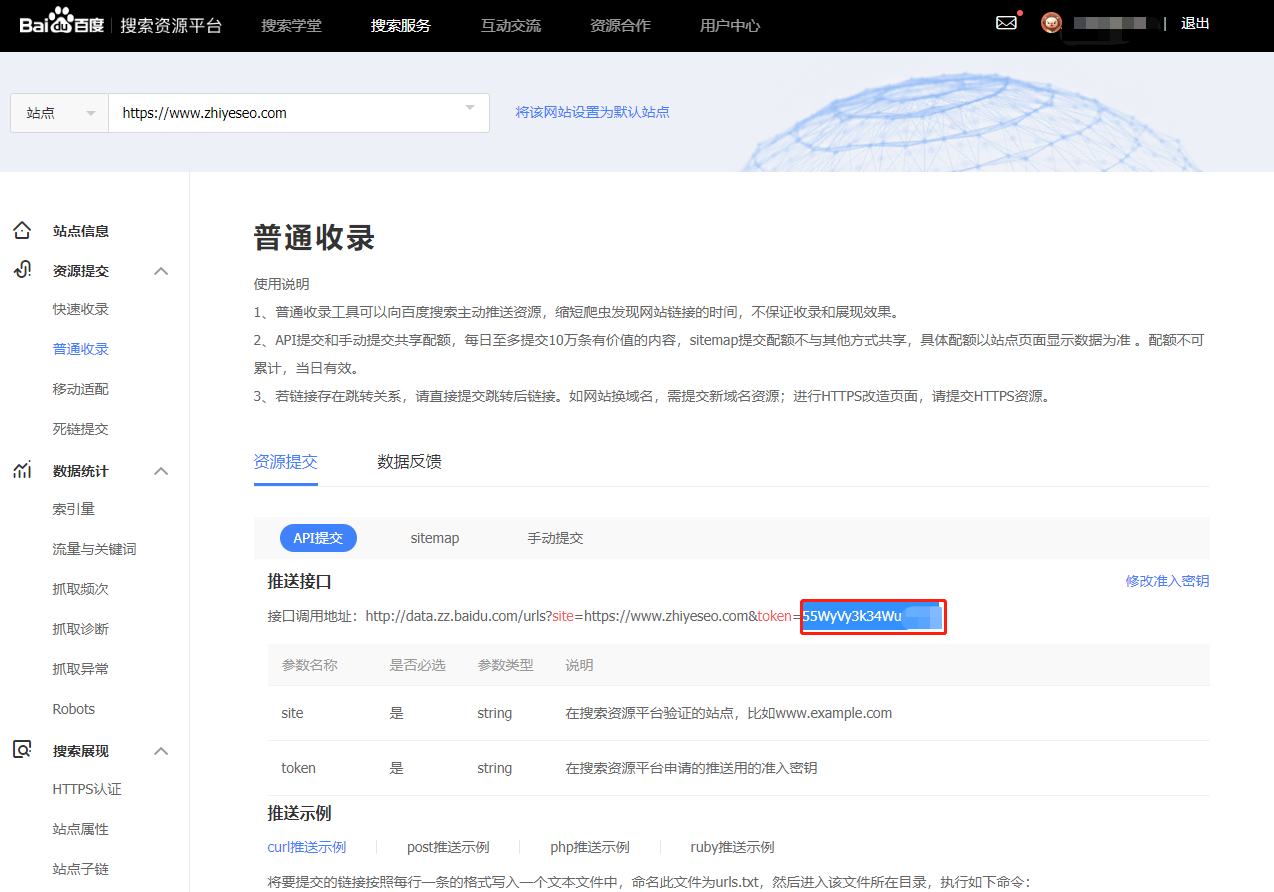Click the house icon beside 站点信息
Image resolution: width=1274 pixels, height=892 pixels.
coord(22,231)
